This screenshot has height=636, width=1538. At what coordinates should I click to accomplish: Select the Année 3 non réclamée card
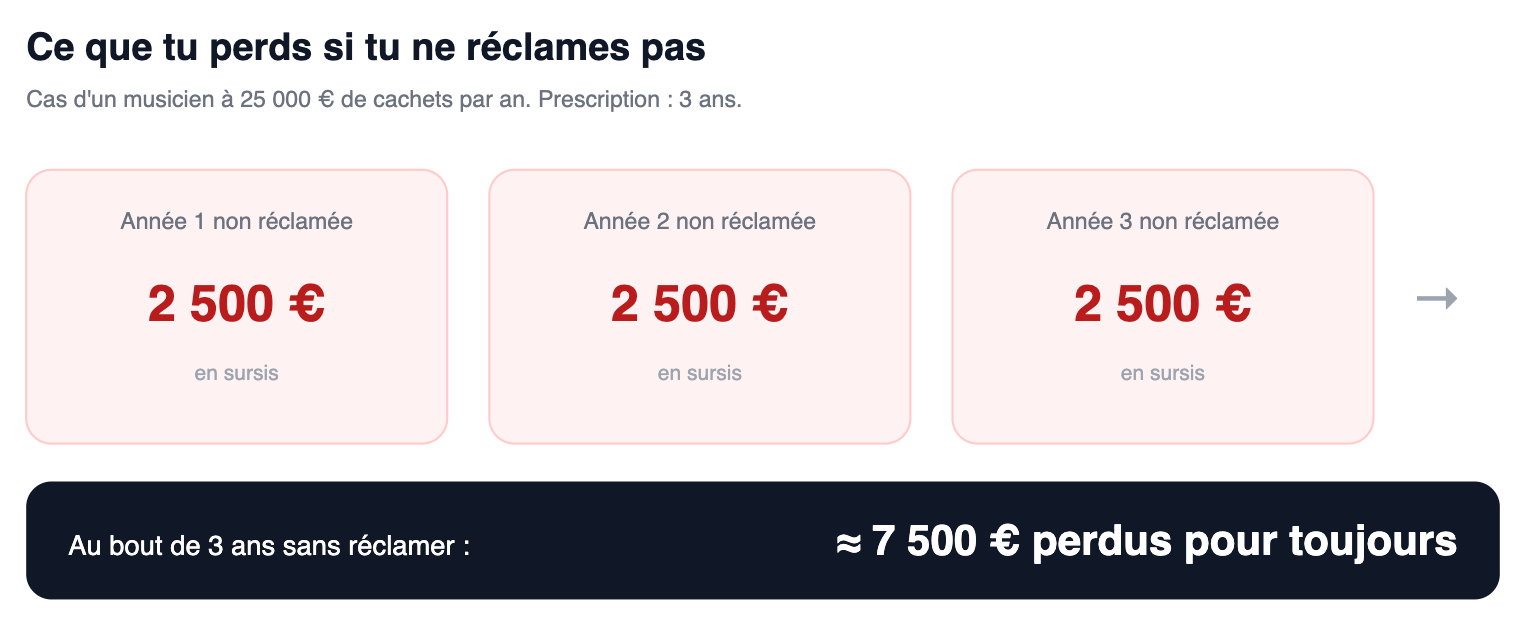pos(1162,306)
